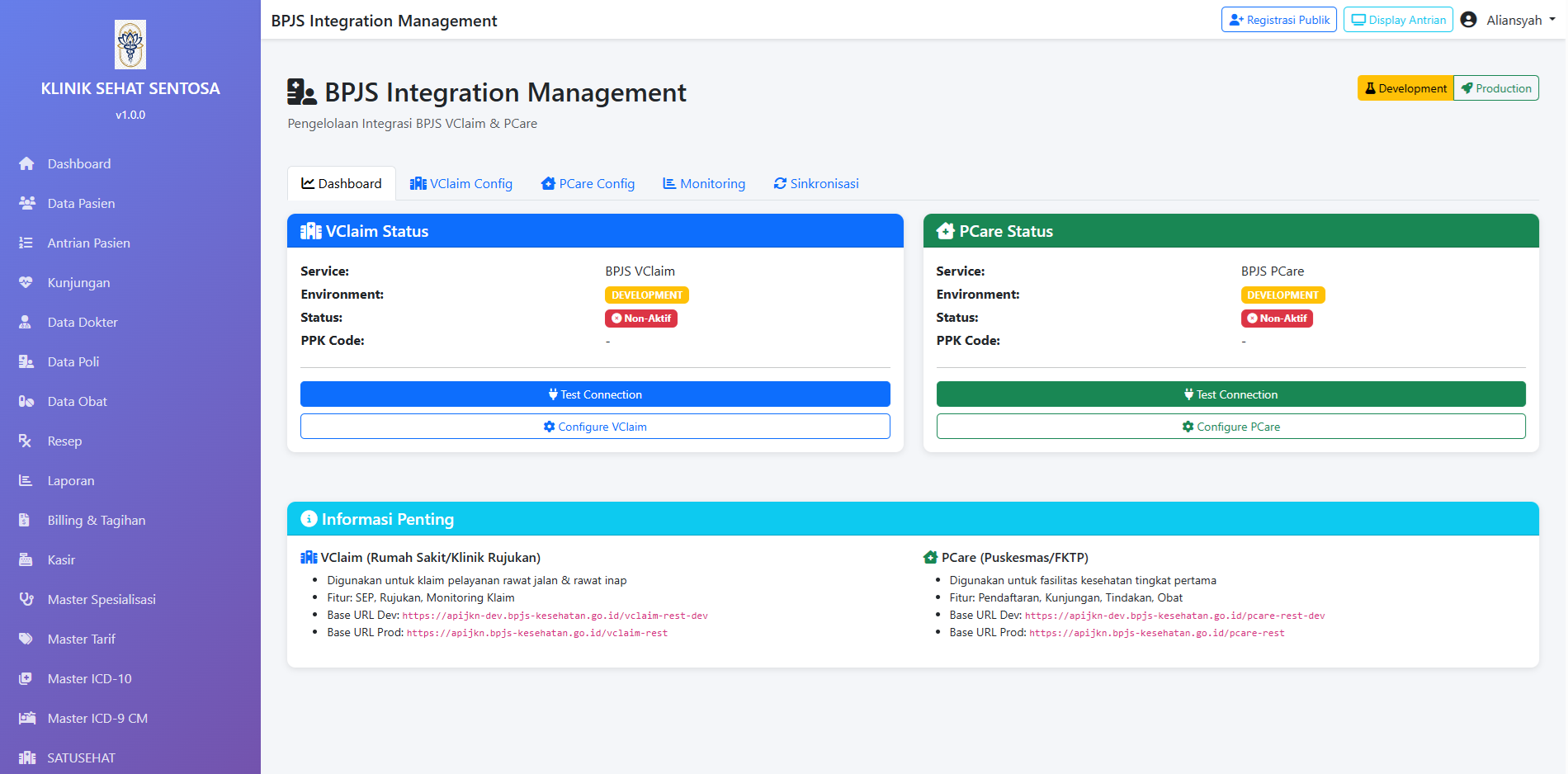The width and height of the screenshot is (1568, 774).
Task: Click the hospital icon in VClaim Status header
Action: pos(311,231)
